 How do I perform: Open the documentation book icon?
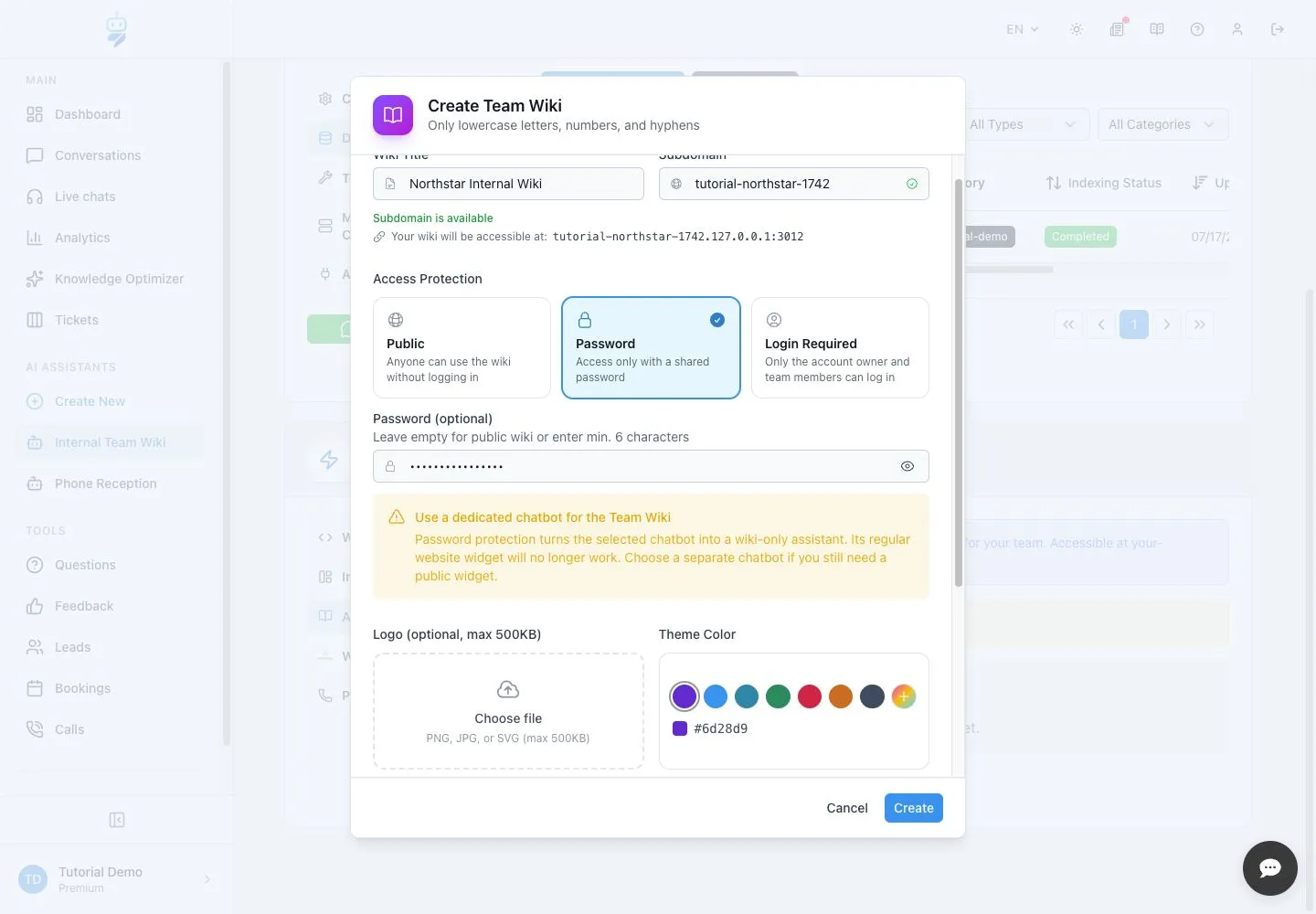pos(1157,29)
